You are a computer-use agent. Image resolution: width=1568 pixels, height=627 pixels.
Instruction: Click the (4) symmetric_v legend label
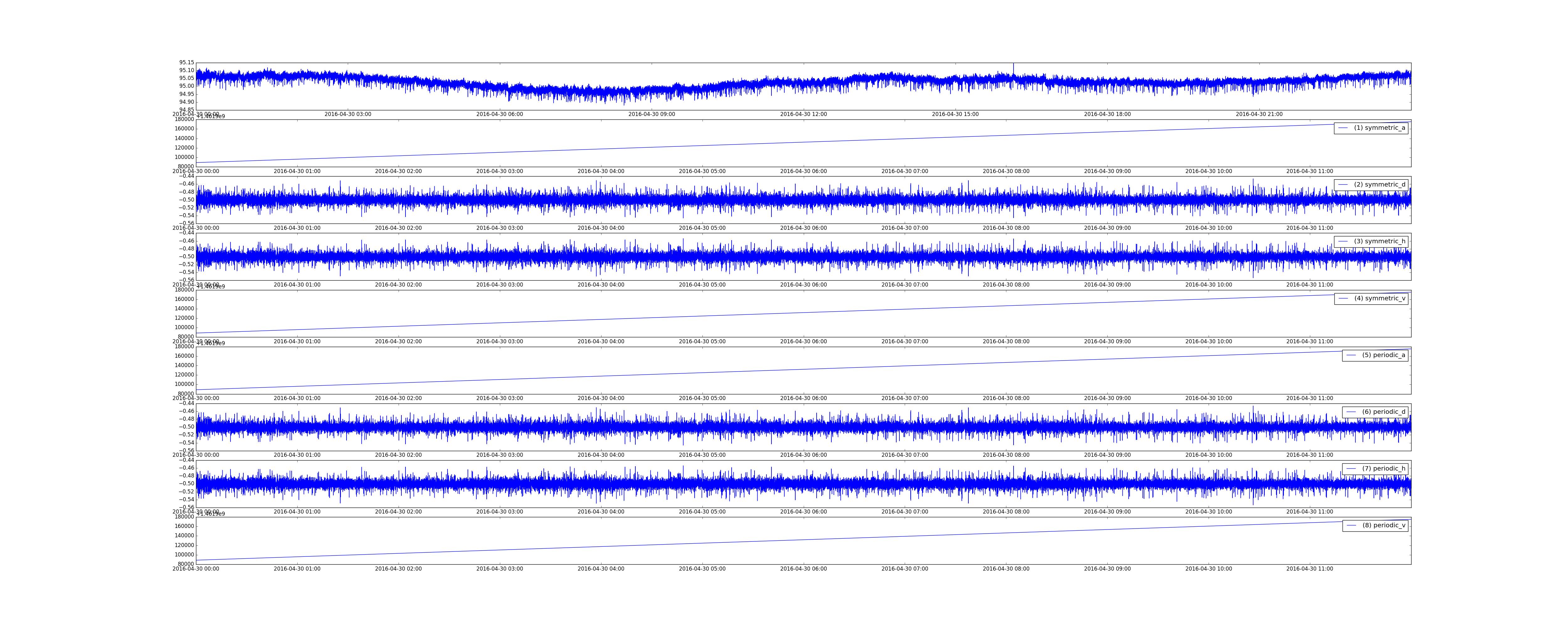pos(1379,298)
